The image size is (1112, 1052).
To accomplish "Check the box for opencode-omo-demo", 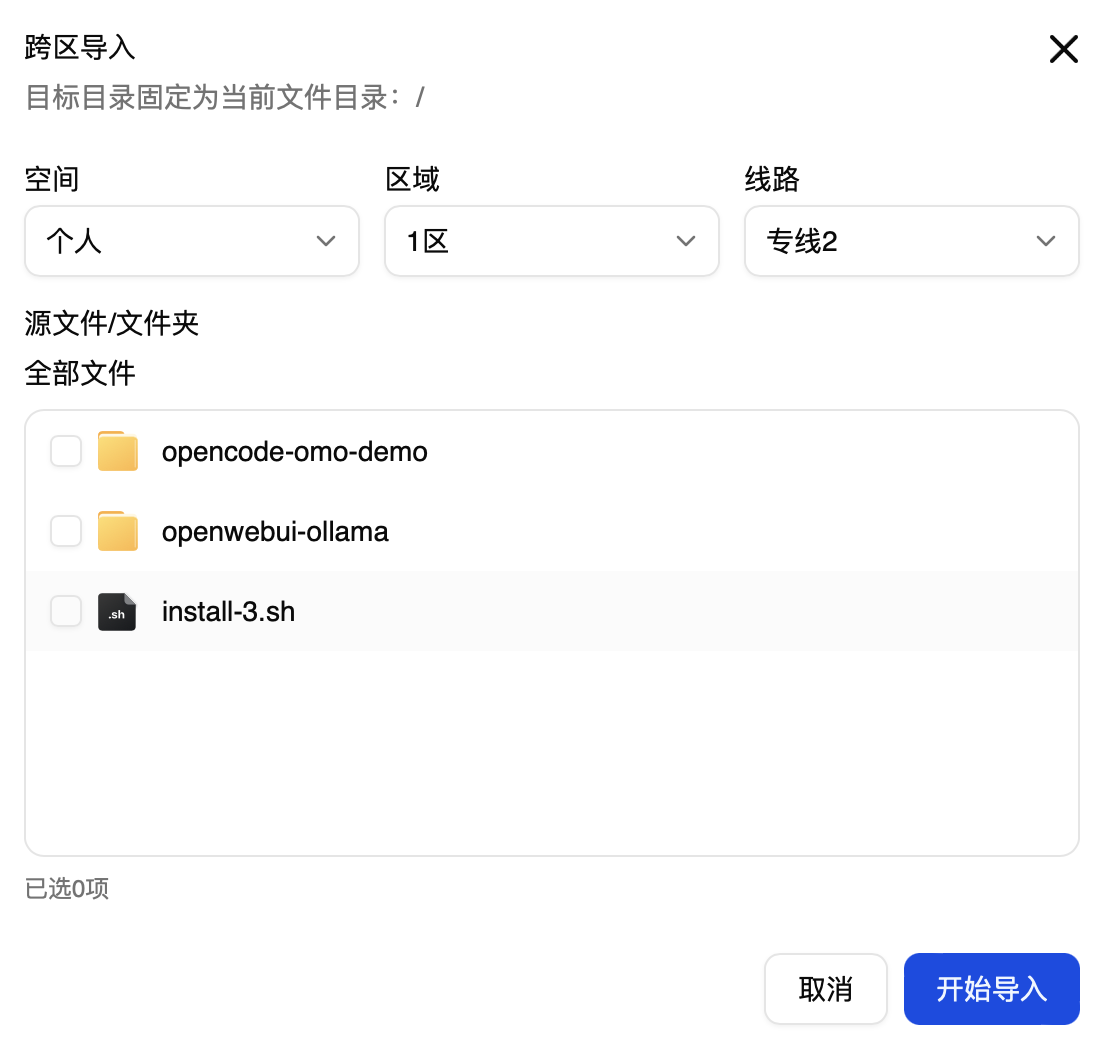I will [66, 451].
